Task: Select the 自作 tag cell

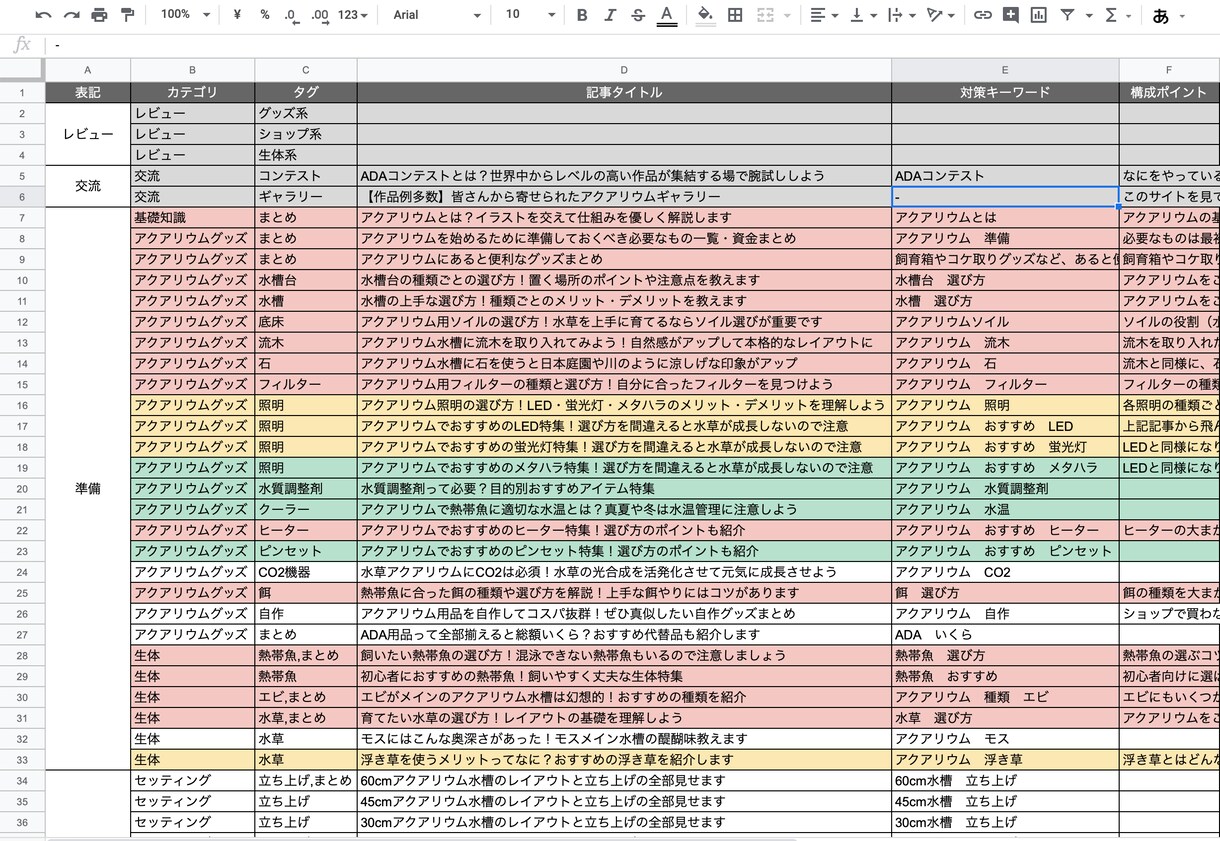Action: pyautogui.click(x=305, y=613)
